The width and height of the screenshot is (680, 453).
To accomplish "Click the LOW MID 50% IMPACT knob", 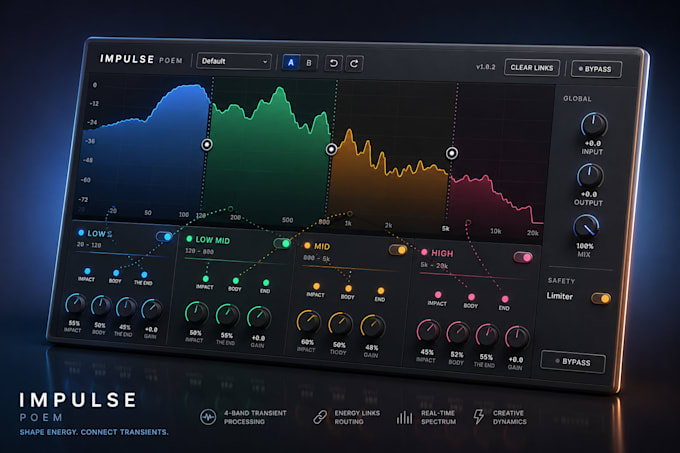I will pos(196,313).
